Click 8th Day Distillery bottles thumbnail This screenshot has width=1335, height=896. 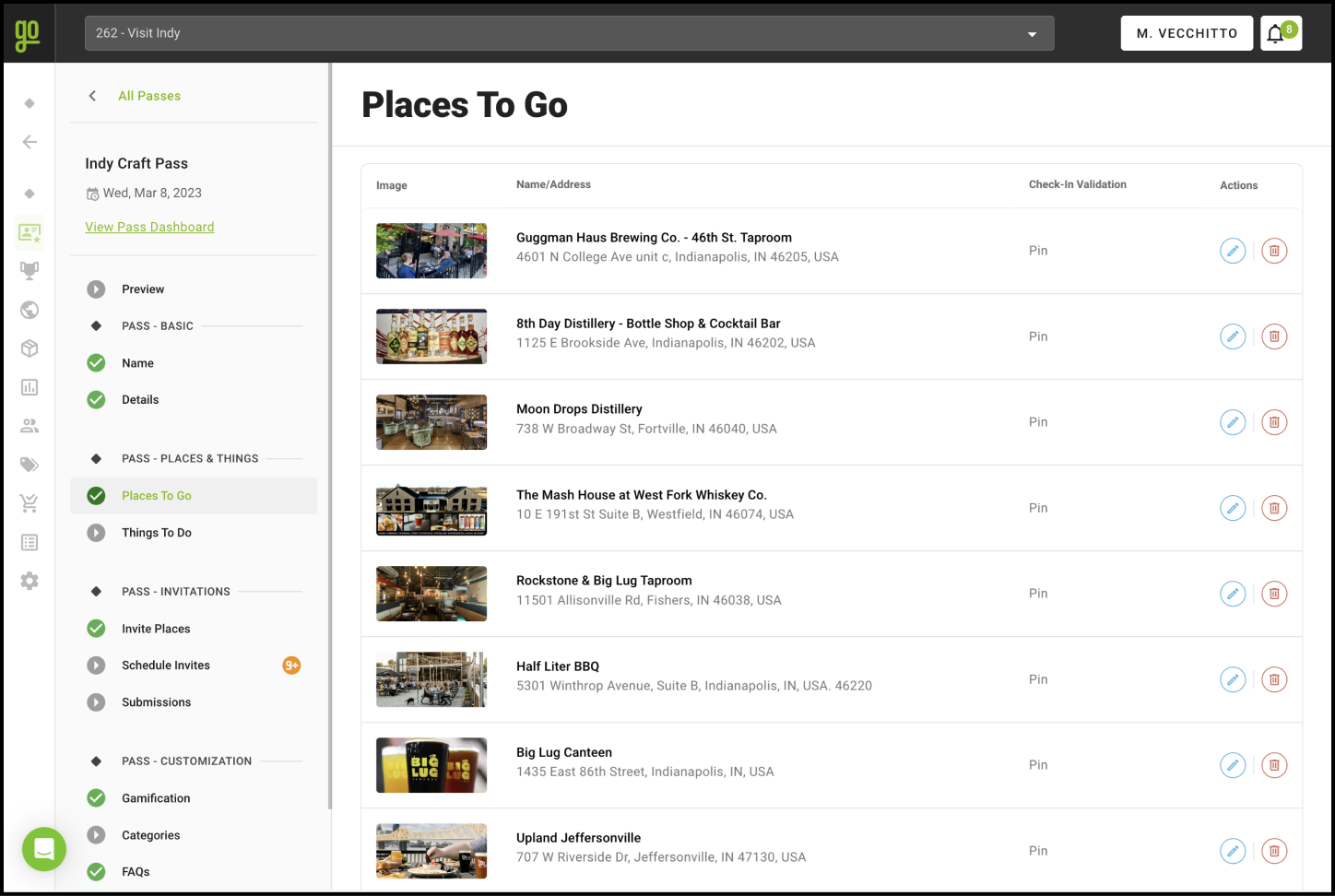tap(431, 336)
